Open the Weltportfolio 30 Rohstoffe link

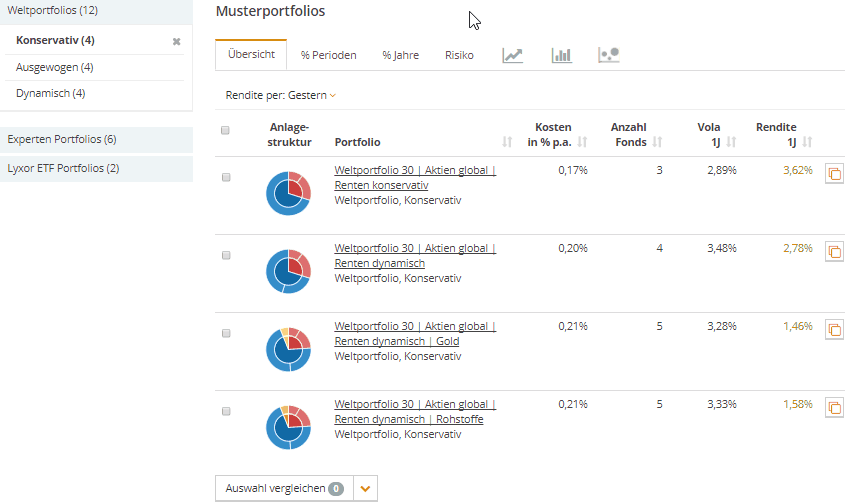click(414, 412)
